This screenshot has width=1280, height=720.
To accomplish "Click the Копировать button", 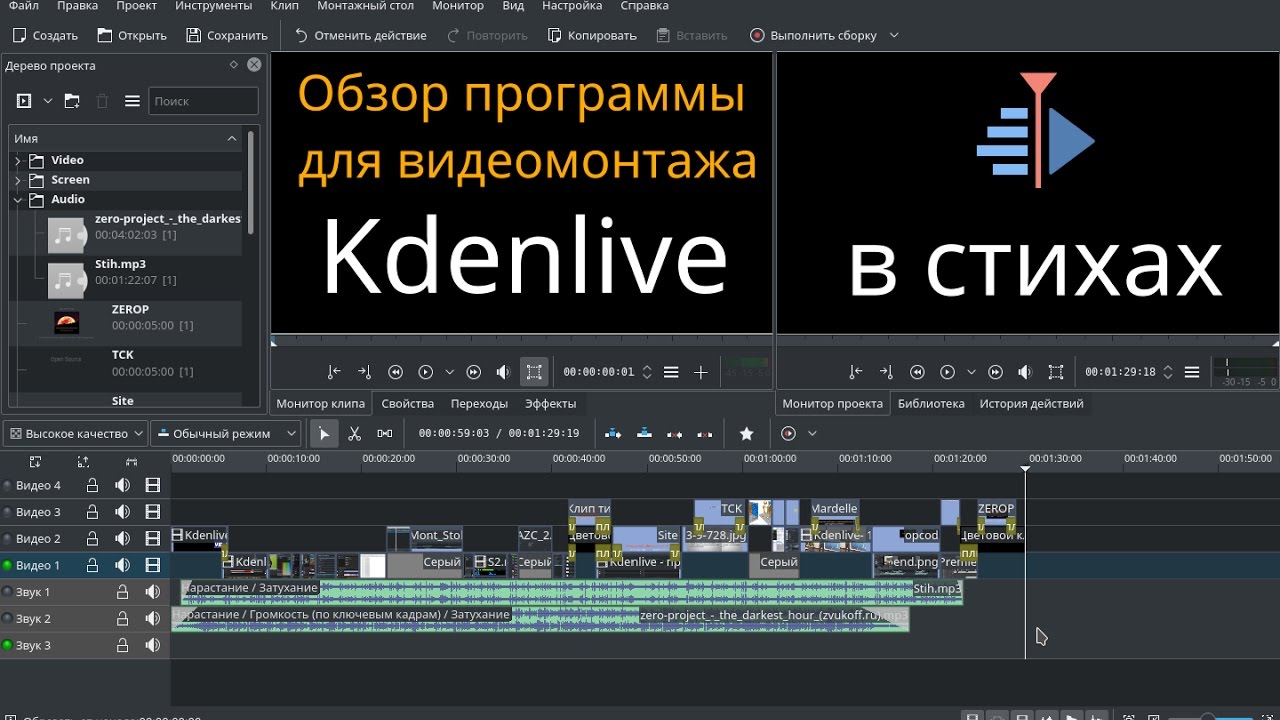I will pyautogui.click(x=592, y=35).
